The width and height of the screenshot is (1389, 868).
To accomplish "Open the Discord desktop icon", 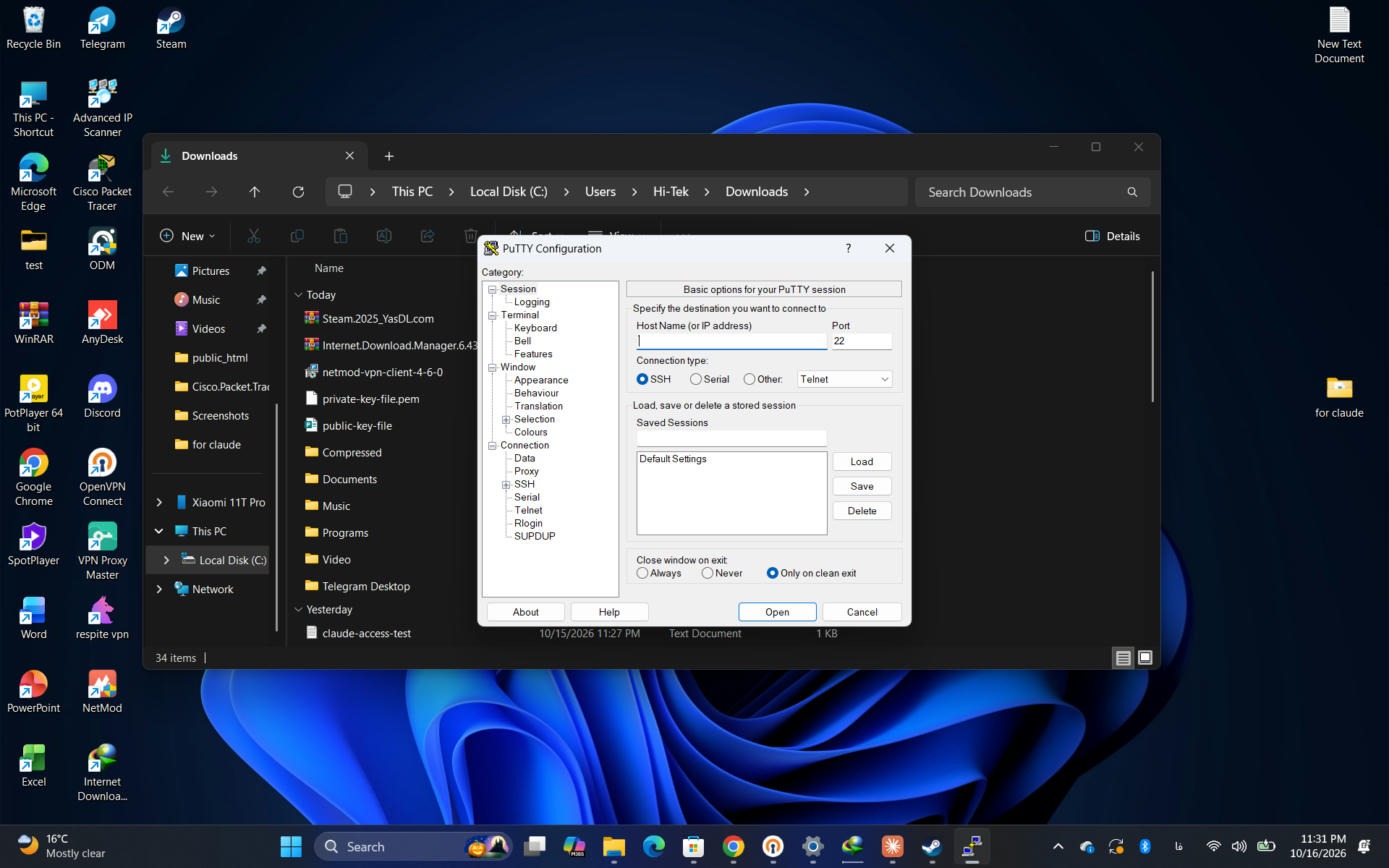I will pyautogui.click(x=102, y=397).
